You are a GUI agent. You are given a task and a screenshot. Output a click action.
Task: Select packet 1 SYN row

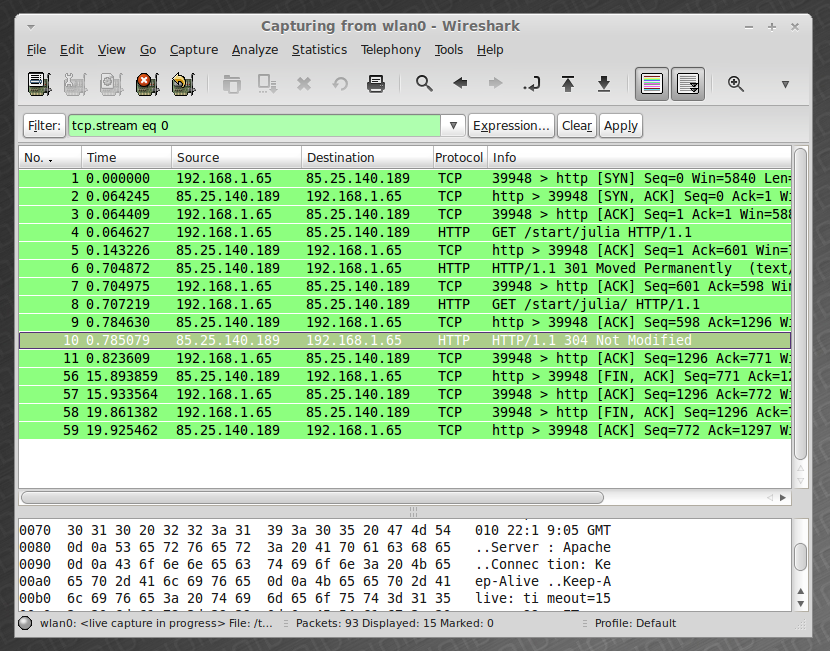(405, 178)
